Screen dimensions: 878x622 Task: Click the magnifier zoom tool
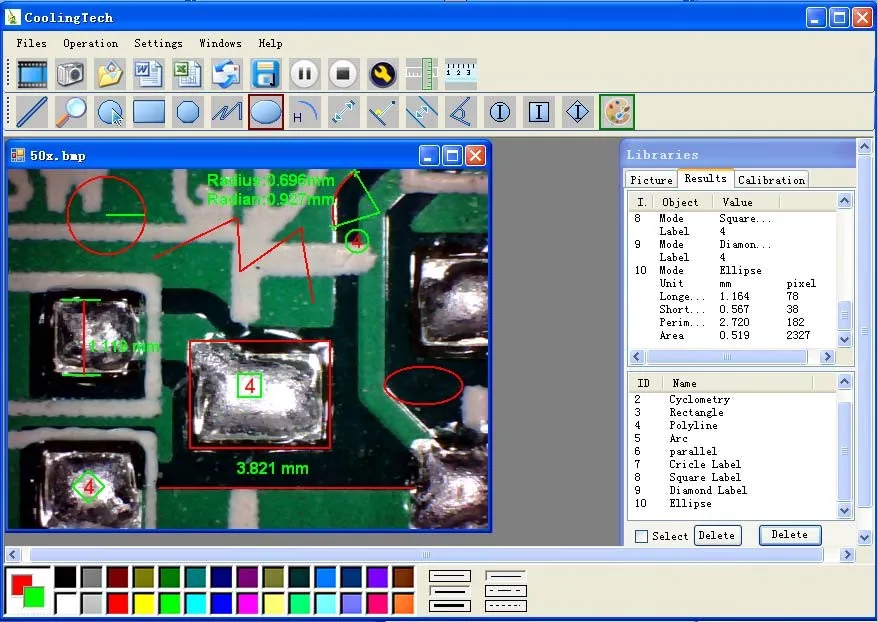coord(71,112)
